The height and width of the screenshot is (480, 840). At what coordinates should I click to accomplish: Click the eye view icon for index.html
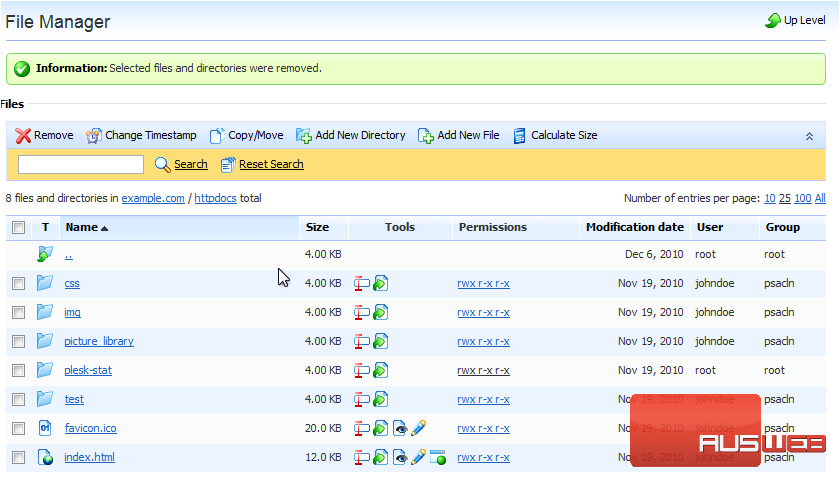pos(400,457)
